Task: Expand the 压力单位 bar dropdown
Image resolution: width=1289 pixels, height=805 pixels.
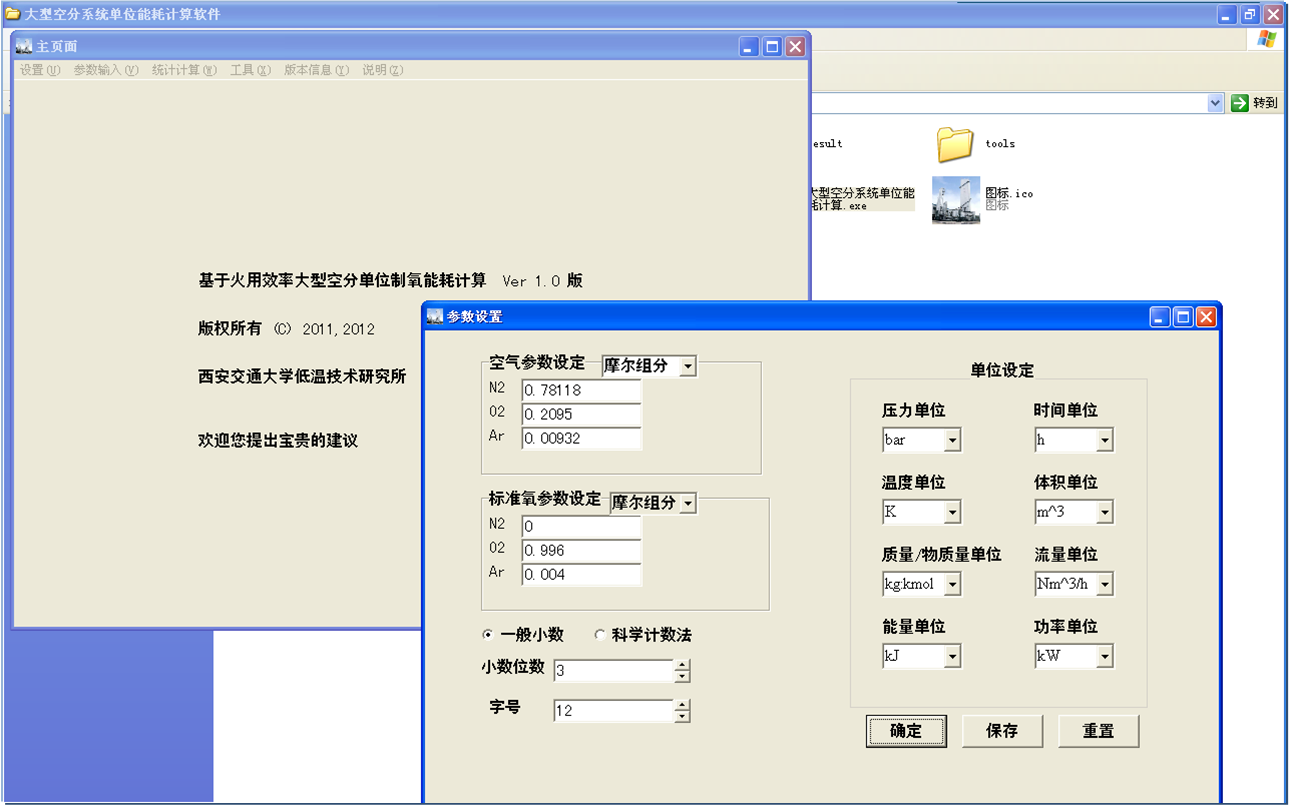Action: (x=952, y=440)
